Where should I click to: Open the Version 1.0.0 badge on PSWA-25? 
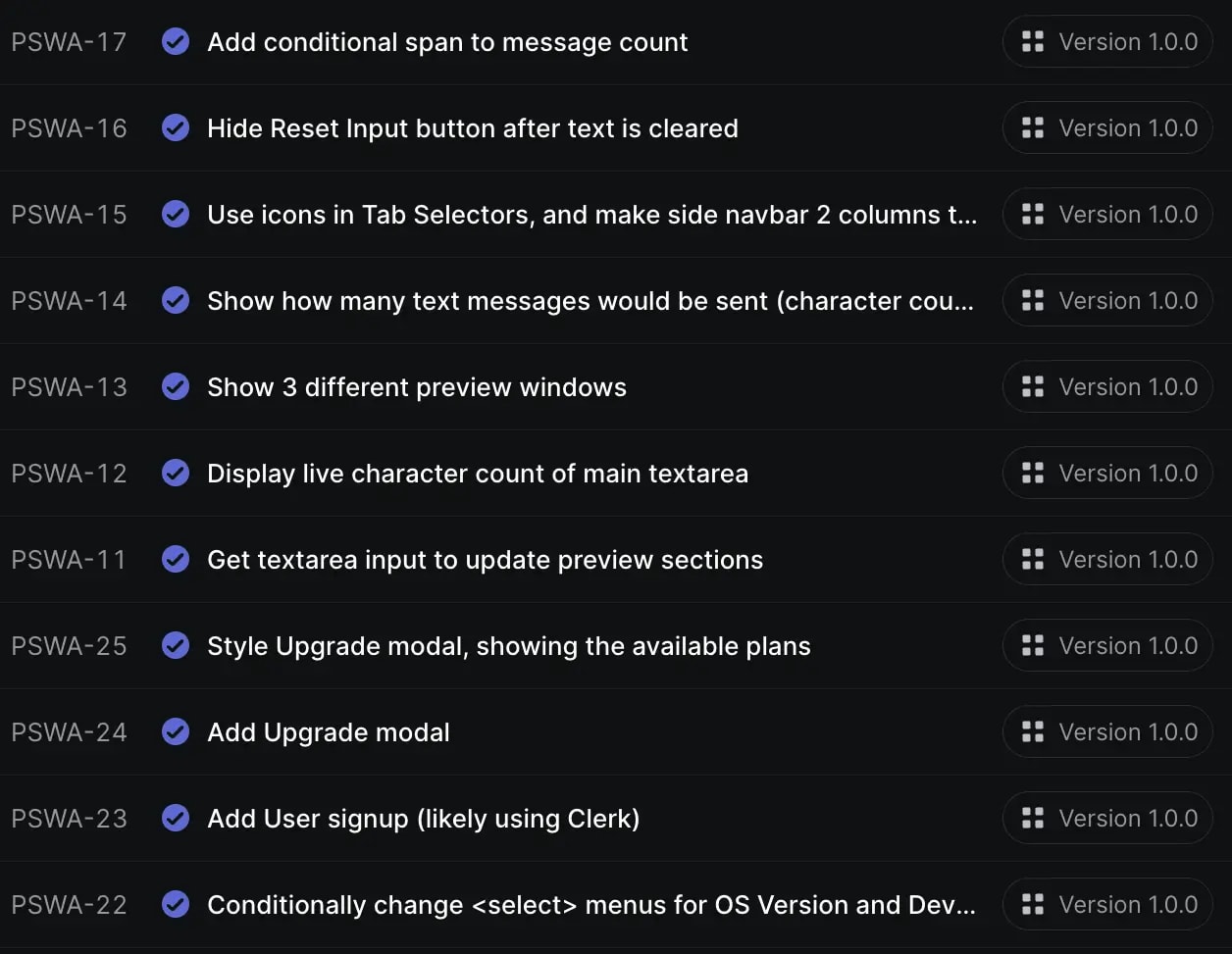point(1107,646)
